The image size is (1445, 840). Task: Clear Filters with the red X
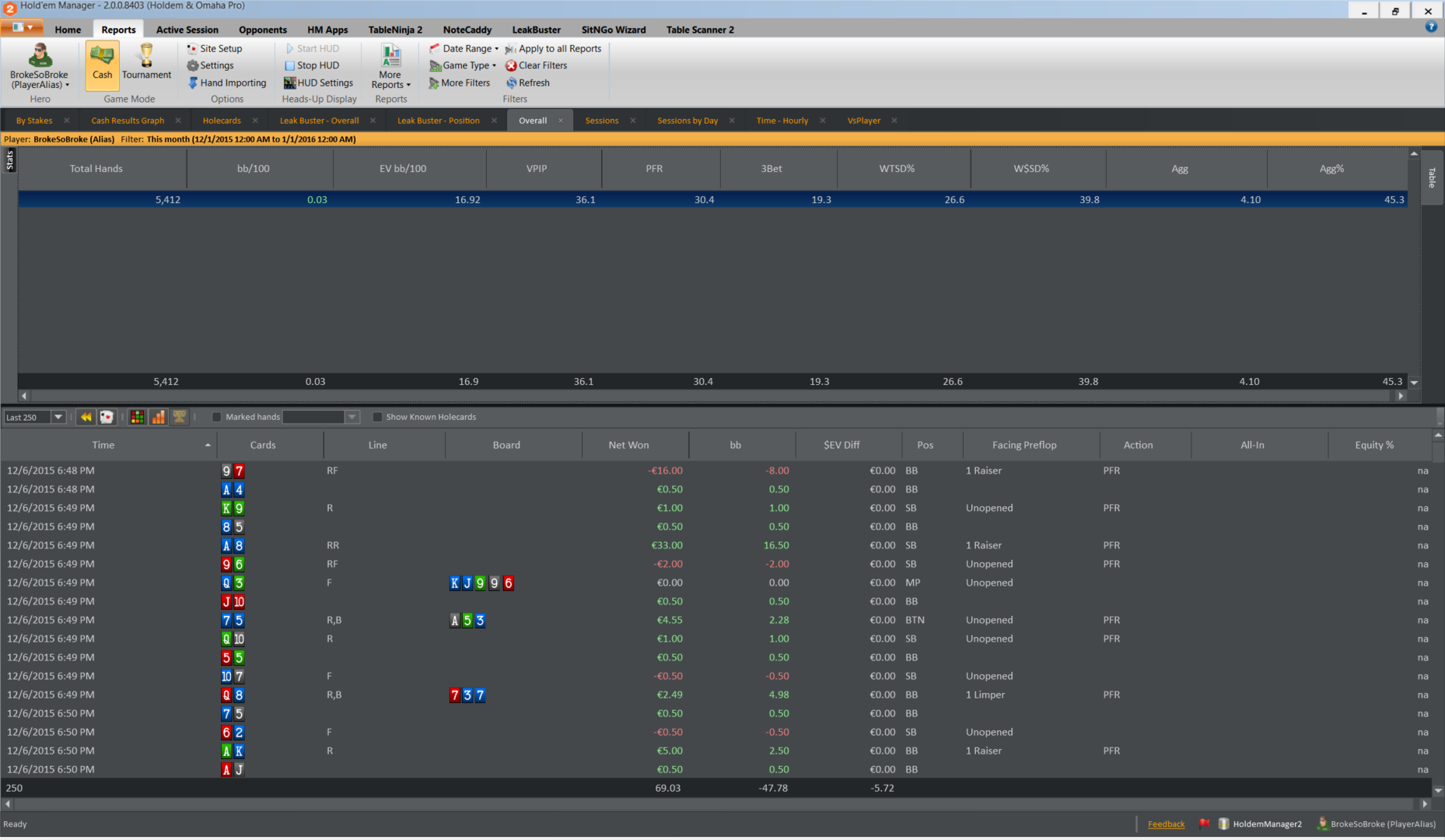pos(536,65)
